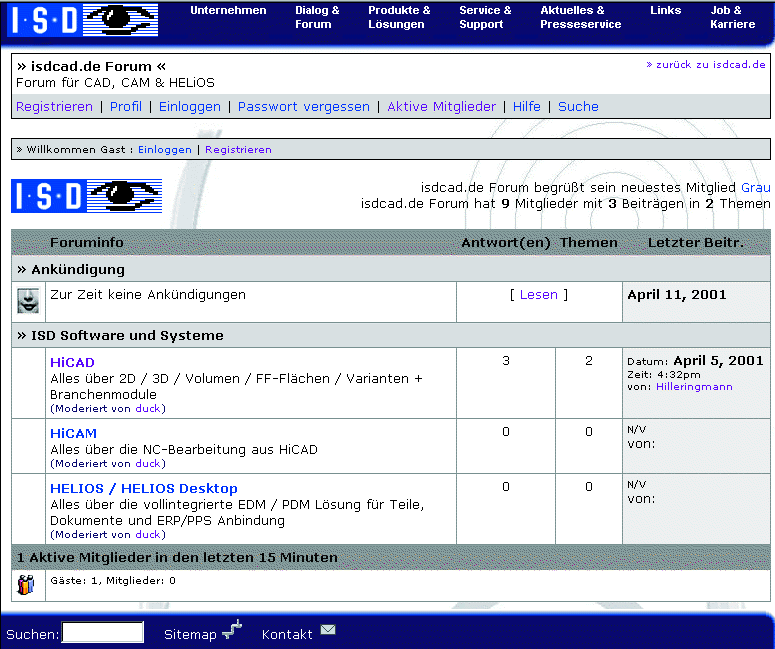Open the Produkte & Lösungen menu

[x=399, y=17]
